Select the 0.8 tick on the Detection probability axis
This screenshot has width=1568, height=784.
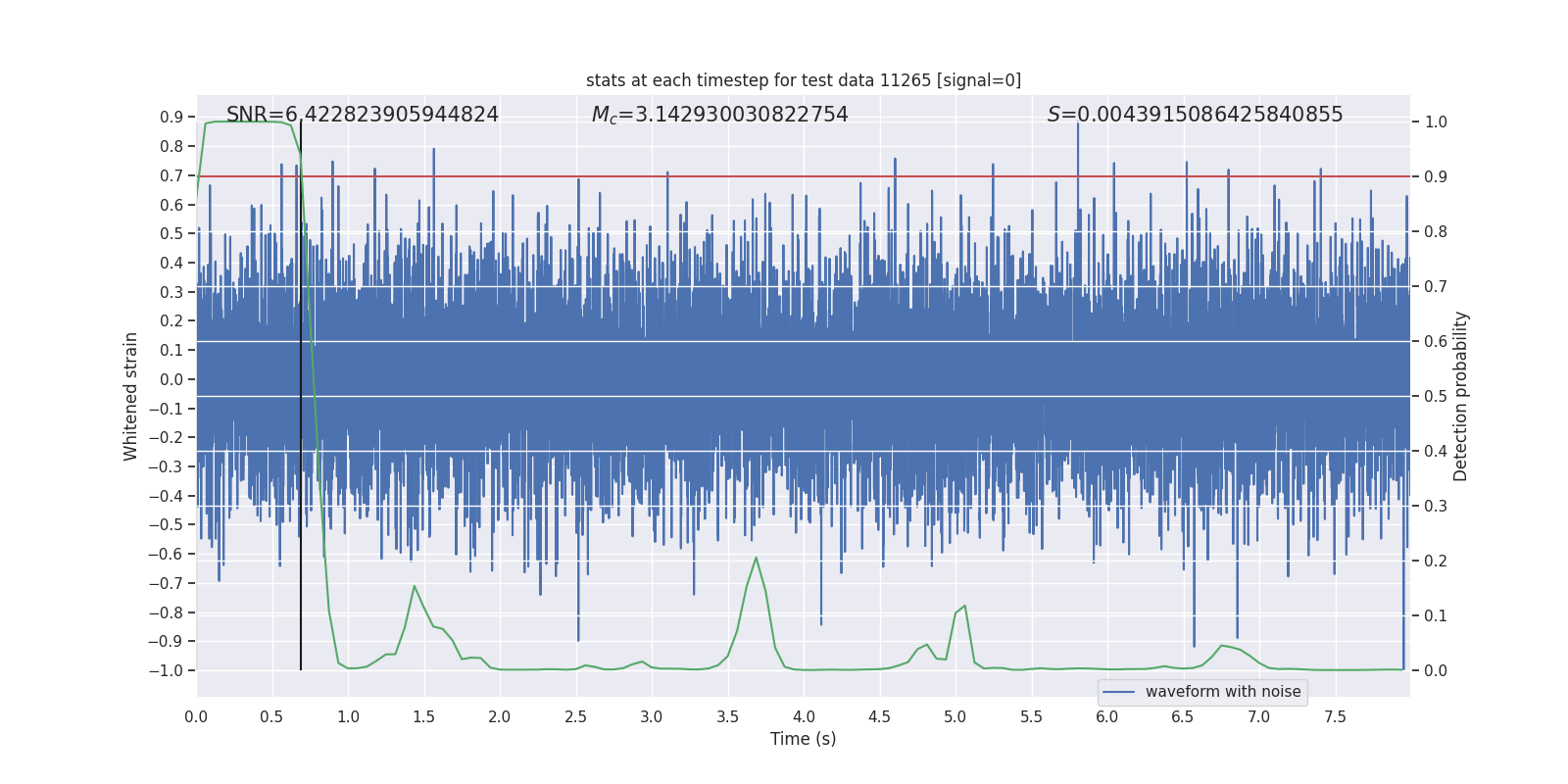(1436, 232)
